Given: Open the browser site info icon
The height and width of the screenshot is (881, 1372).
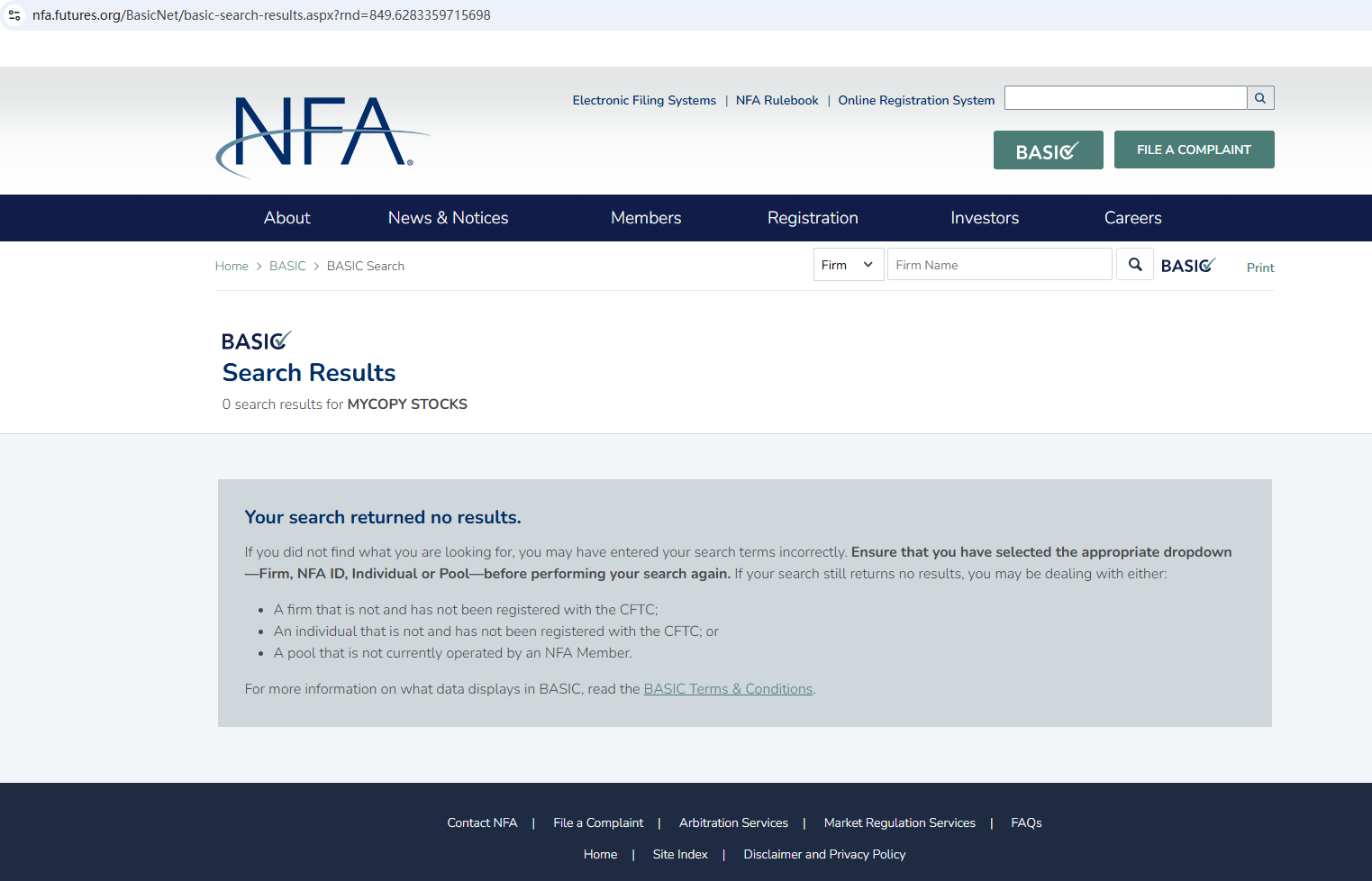Looking at the screenshot, I should coord(14,15).
